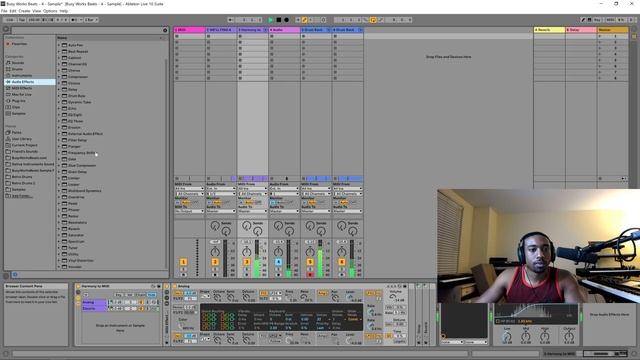
Task: Select Drums category in browser
Action: (17, 69)
